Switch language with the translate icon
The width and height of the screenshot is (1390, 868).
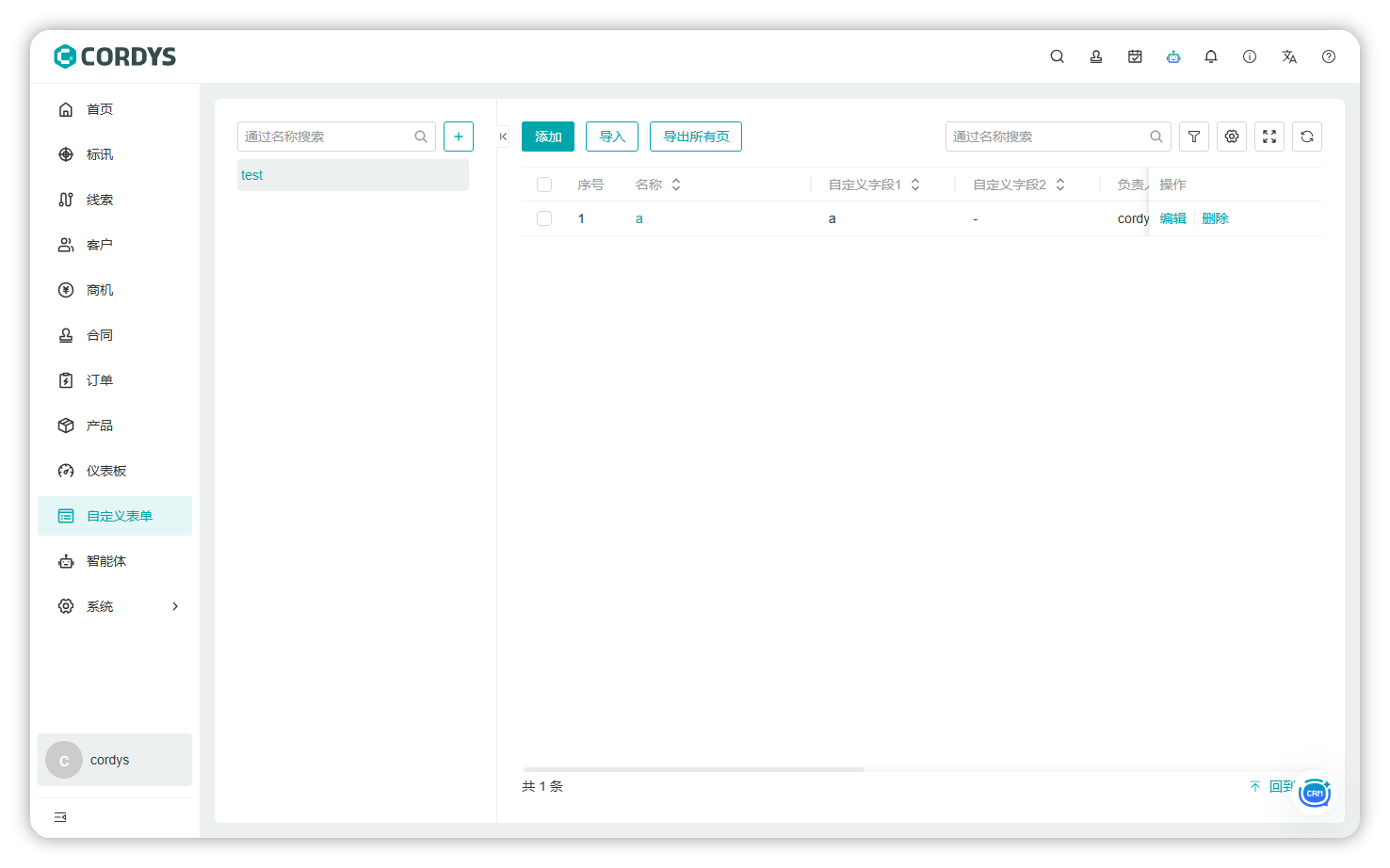pos(1289,56)
